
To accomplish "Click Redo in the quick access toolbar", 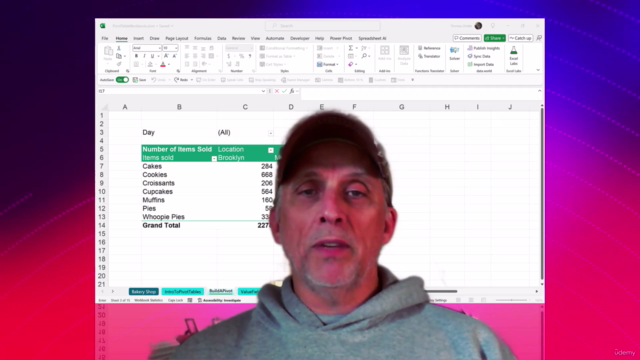I will tap(181, 80).
